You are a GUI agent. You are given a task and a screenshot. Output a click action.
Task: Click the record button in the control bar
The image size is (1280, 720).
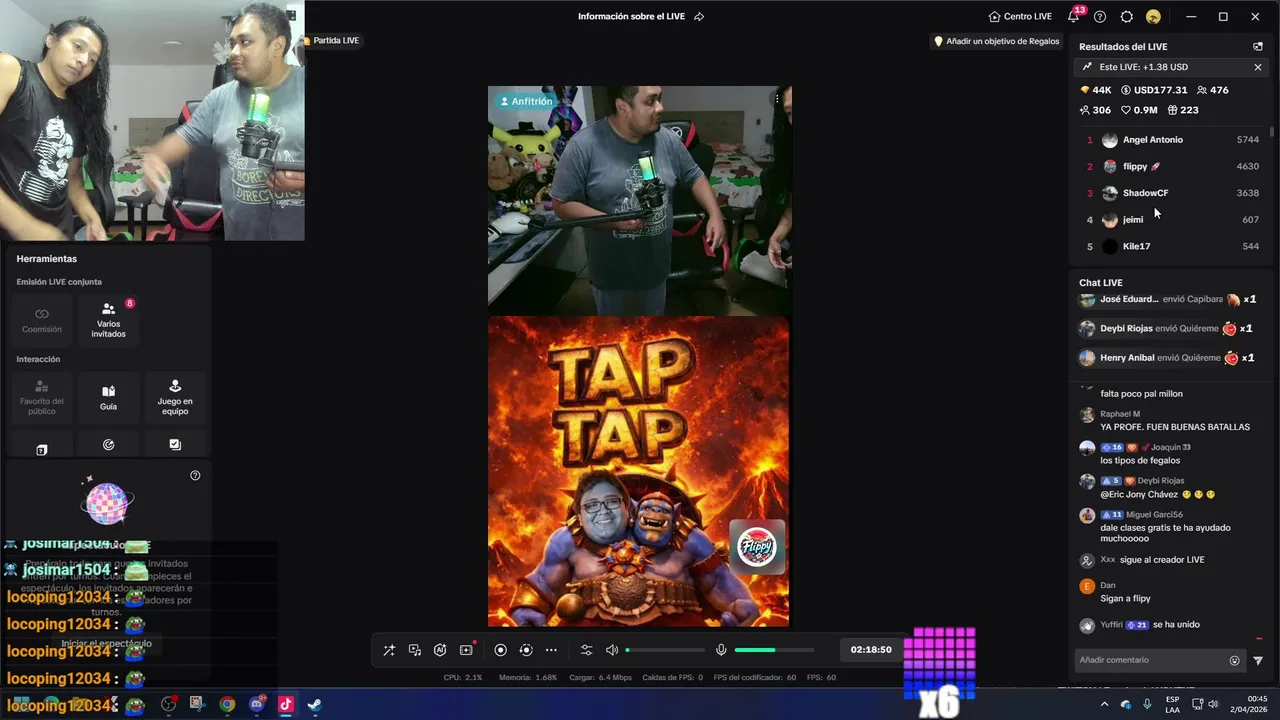(x=501, y=650)
